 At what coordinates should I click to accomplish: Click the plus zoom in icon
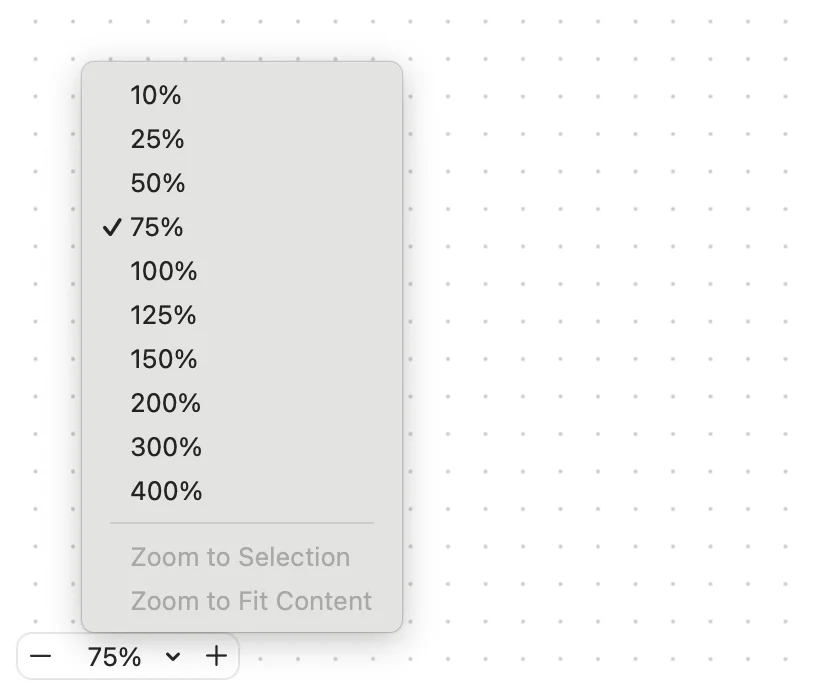click(216, 657)
